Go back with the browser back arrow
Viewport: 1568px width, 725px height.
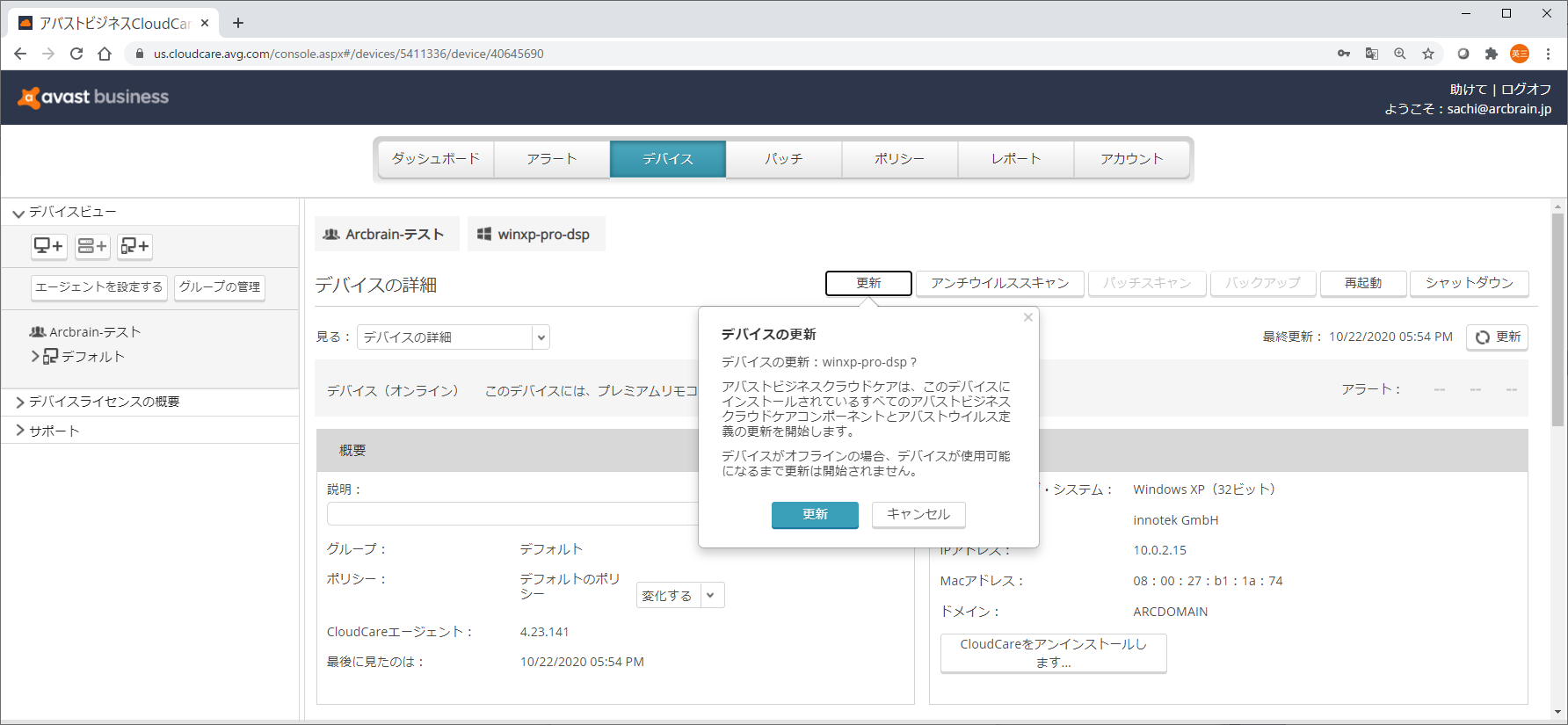point(20,54)
